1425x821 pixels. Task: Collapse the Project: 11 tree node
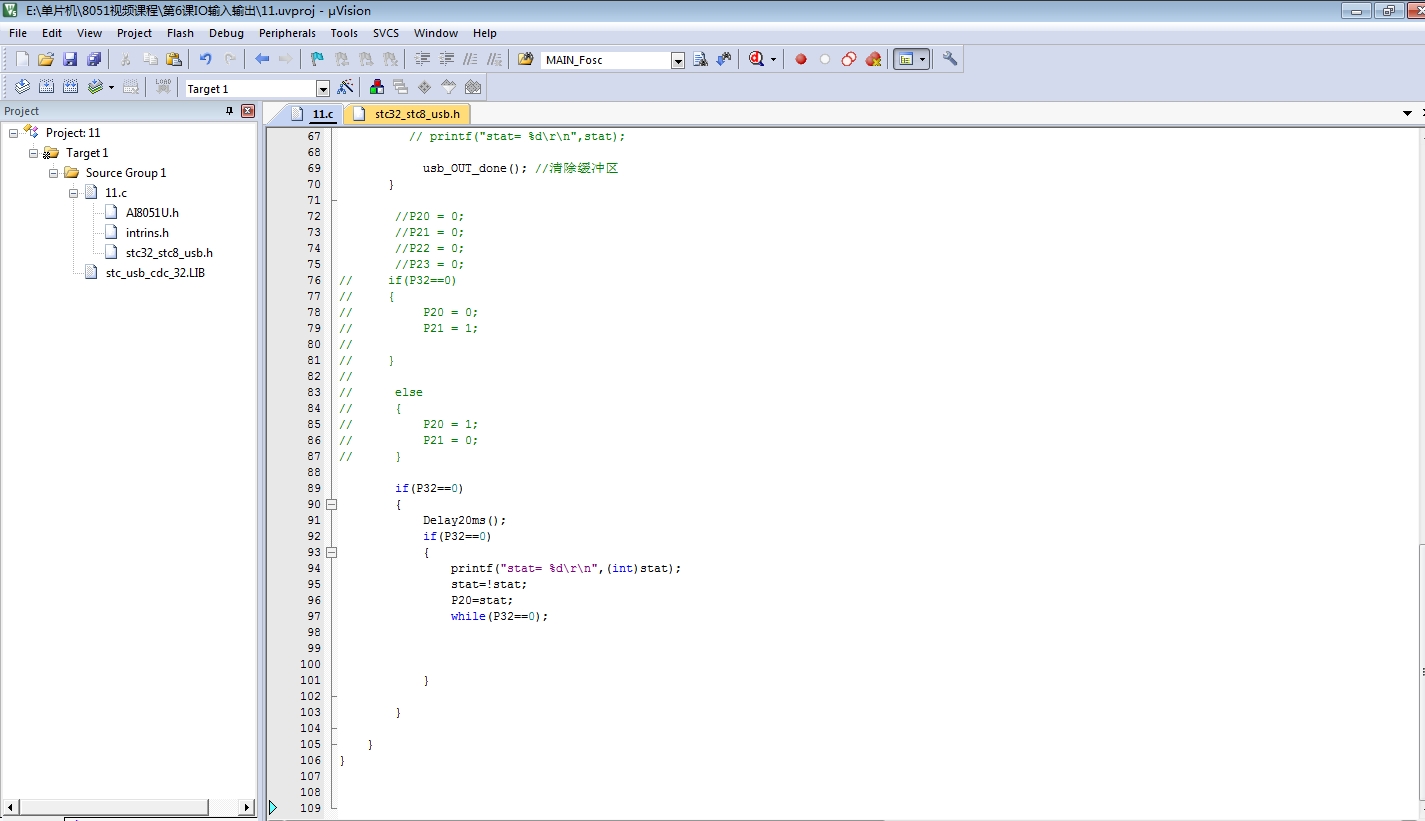13,133
